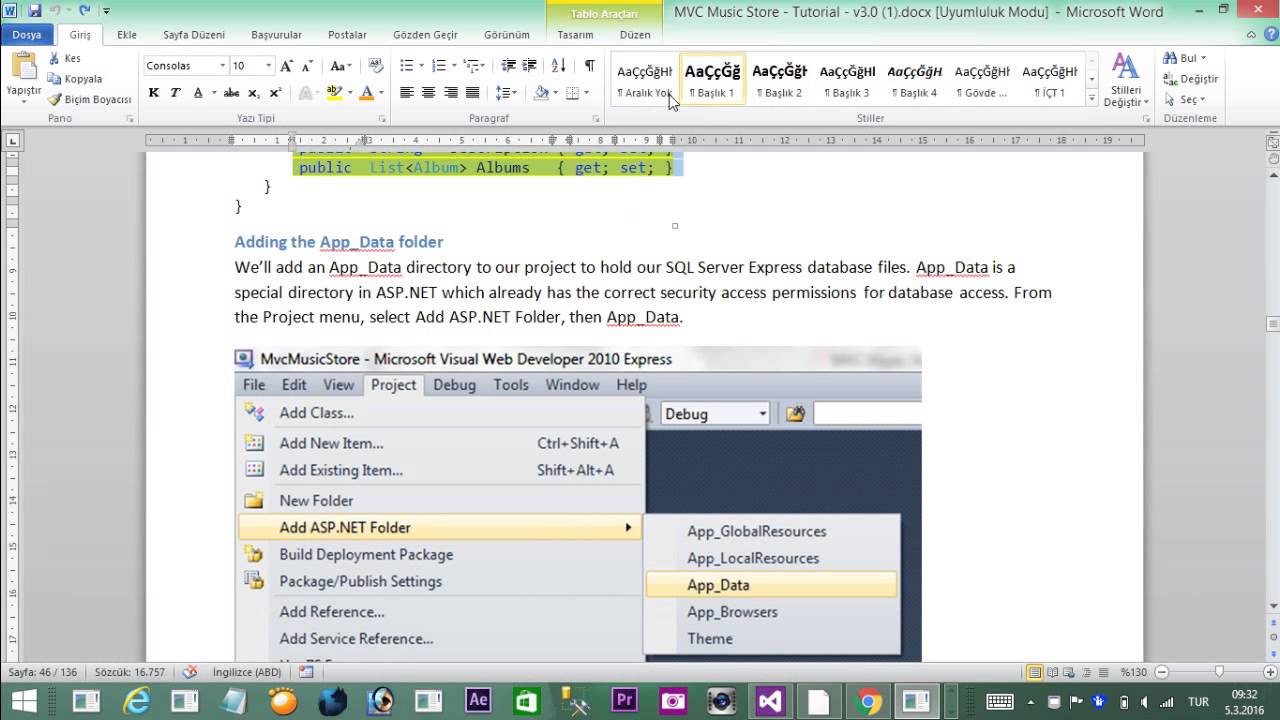Click the Değiştir replace button
The image size is (1280, 720).
[1190, 79]
